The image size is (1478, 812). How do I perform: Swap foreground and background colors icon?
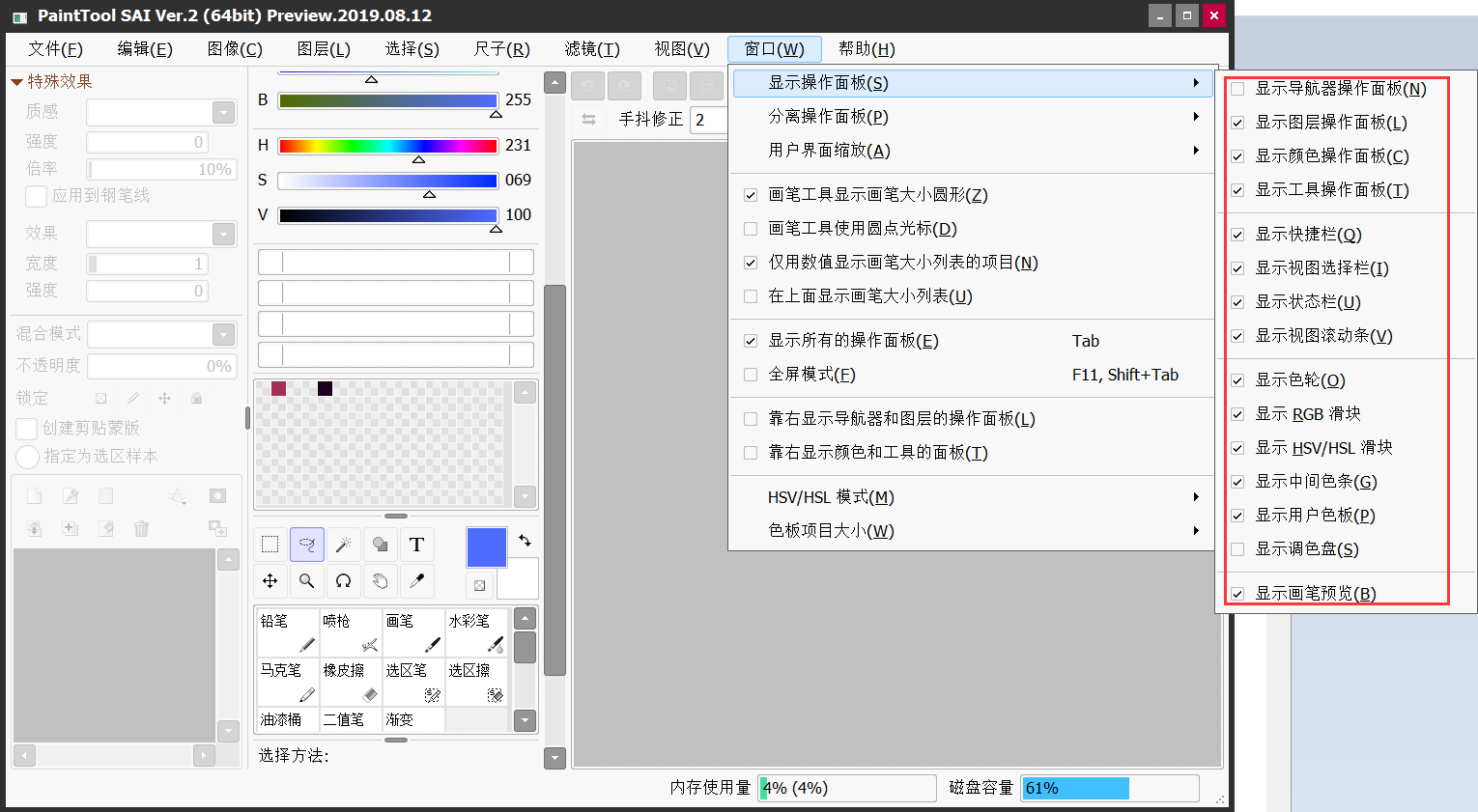[x=525, y=541]
